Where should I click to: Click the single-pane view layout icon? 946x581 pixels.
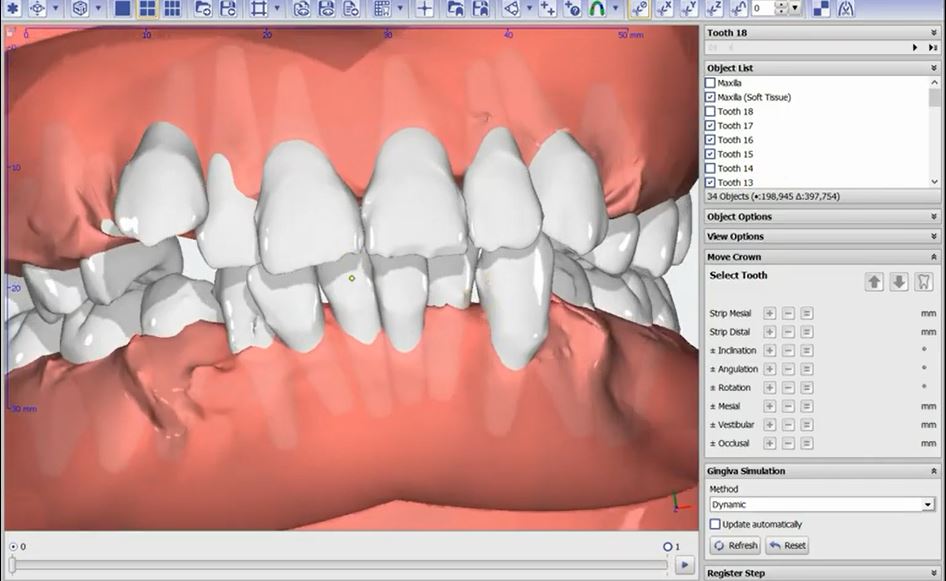[x=122, y=9]
